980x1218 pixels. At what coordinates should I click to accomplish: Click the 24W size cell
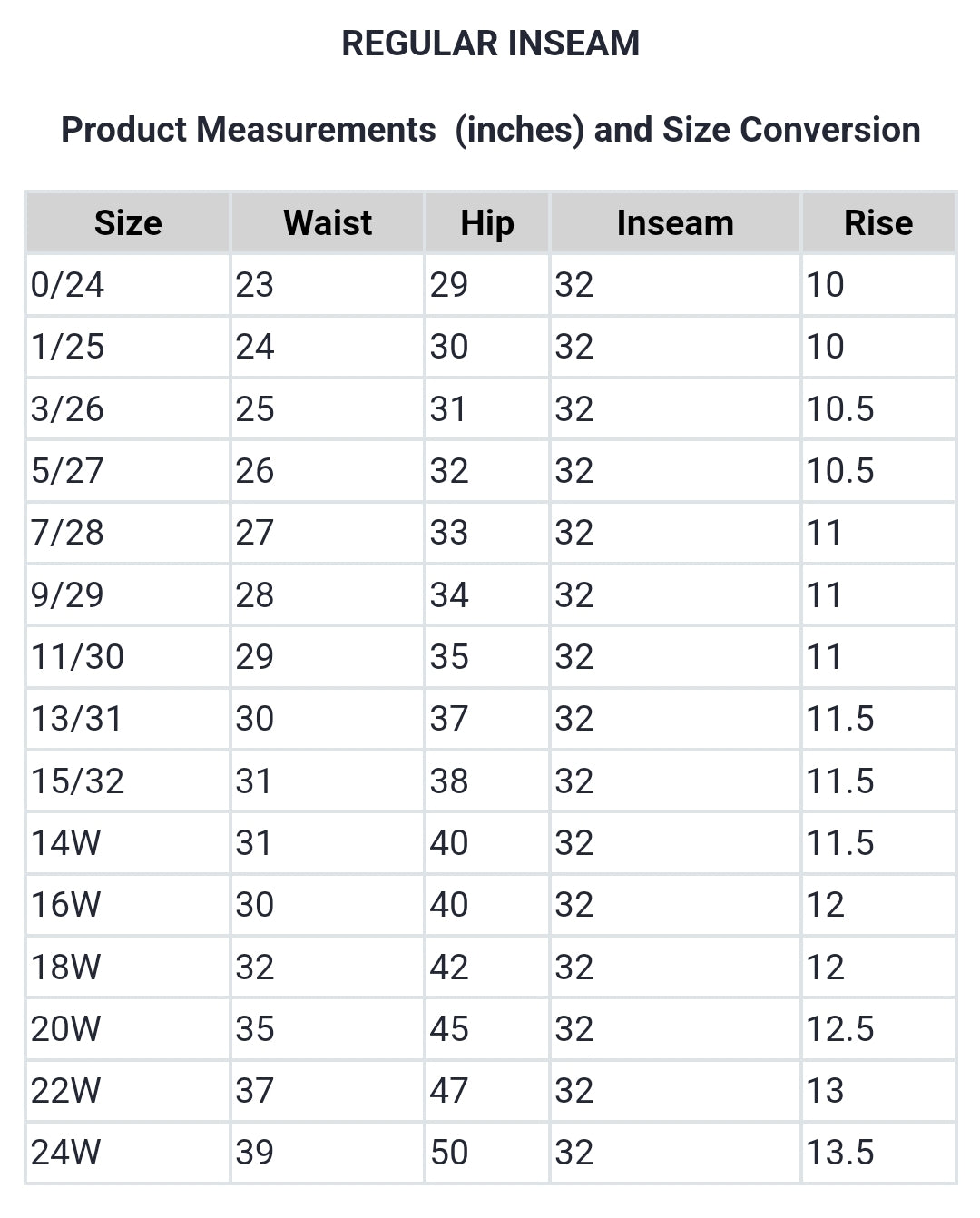pyautogui.click(x=66, y=1153)
